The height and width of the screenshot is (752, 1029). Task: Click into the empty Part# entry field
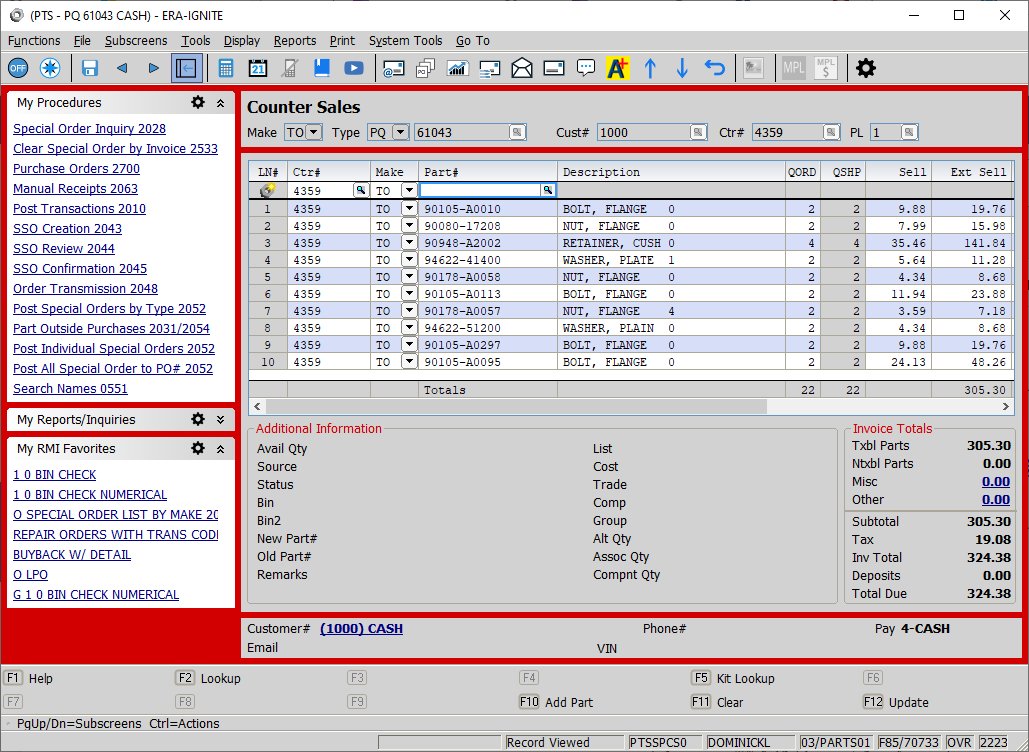[480, 190]
